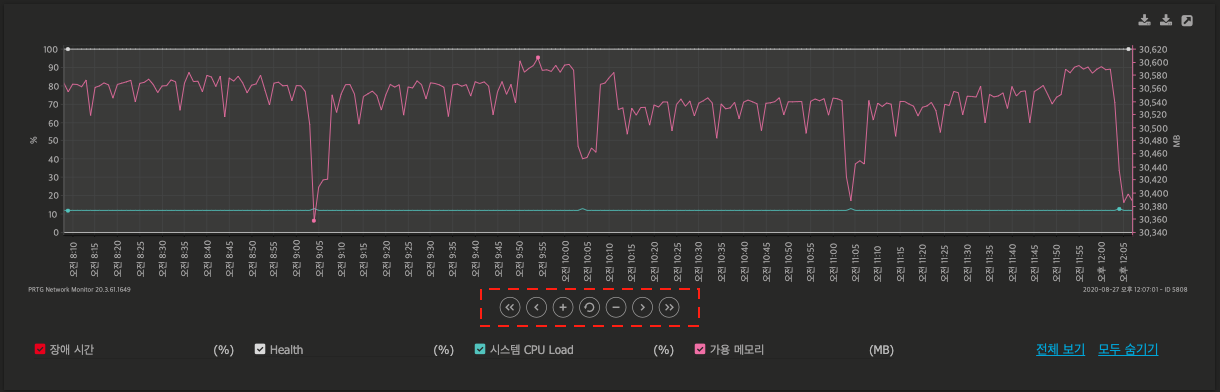Jump far forward with double-right arrow button
Viewport: 1220px width, 392px height.
point(669,307)
